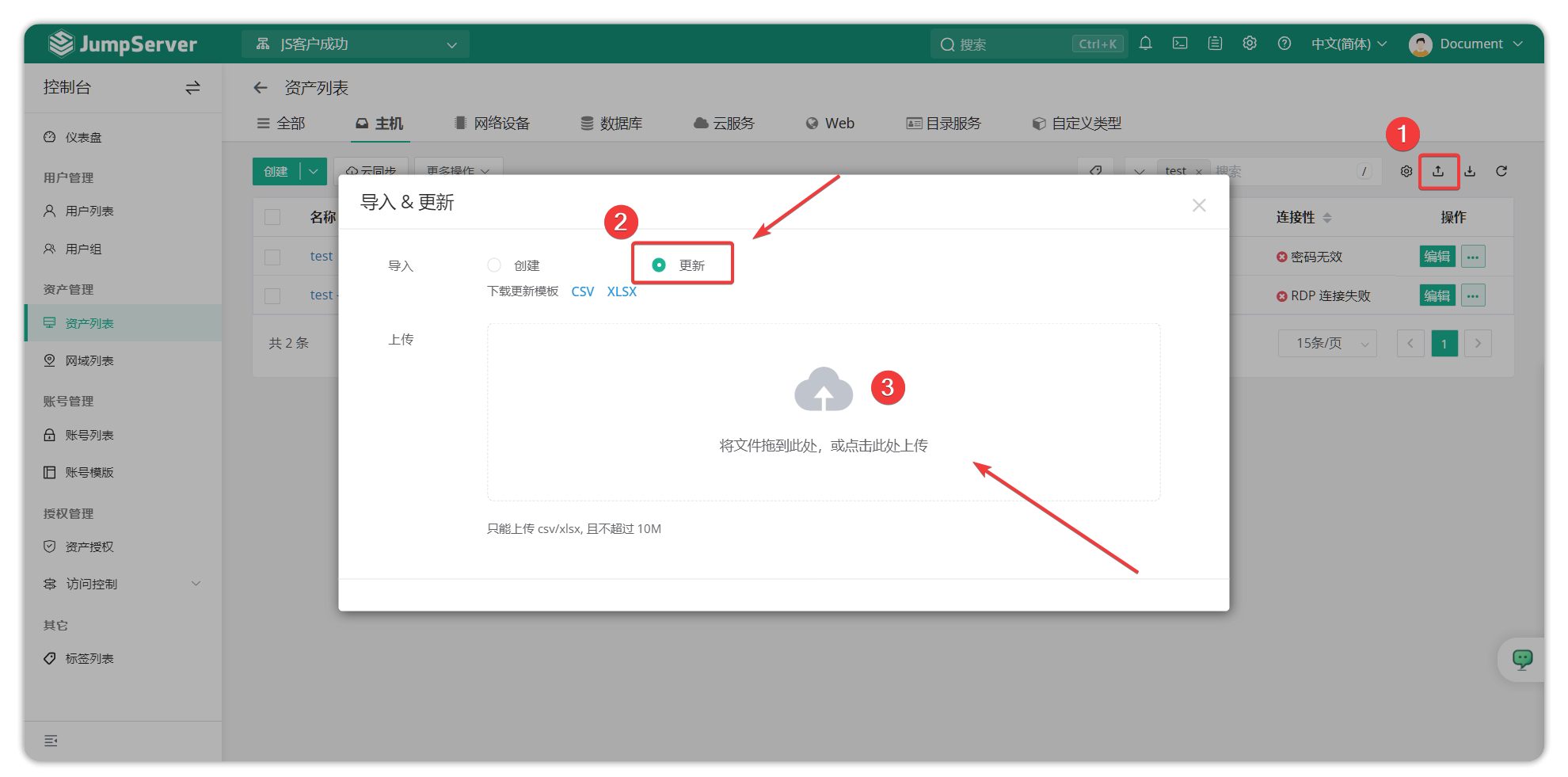
Task: Switch to the 数据库 tab
Action: (x=611, y=124)
